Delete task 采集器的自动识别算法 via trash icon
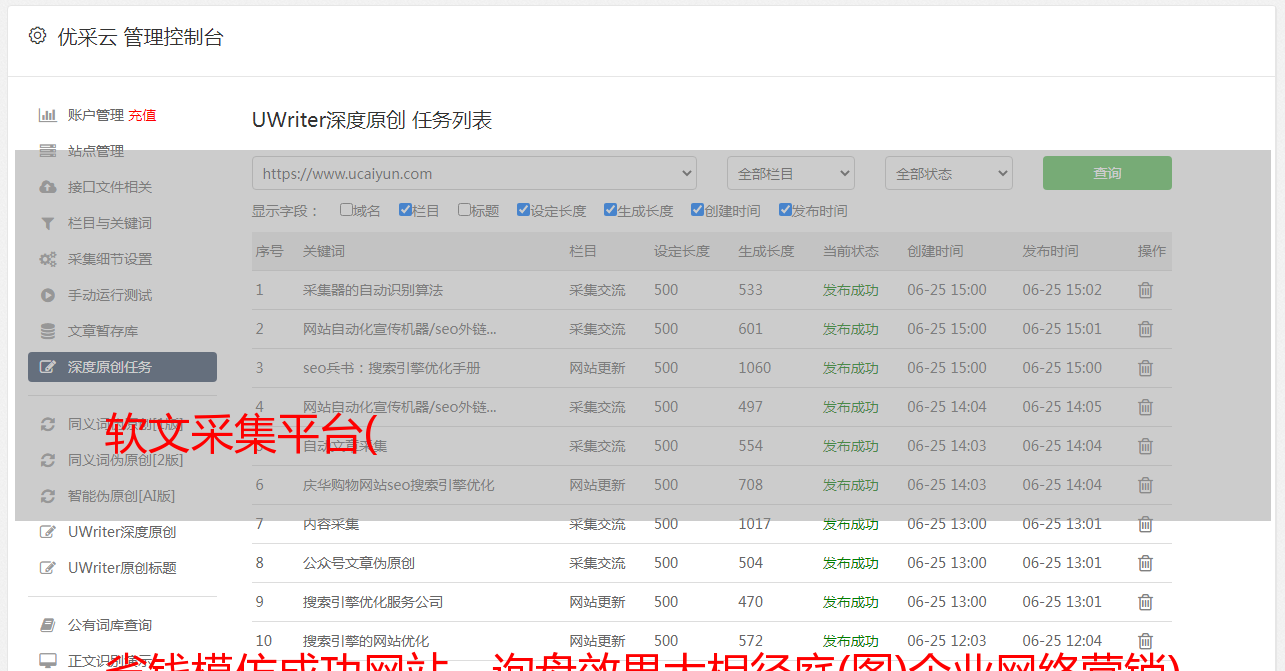 1146,290
